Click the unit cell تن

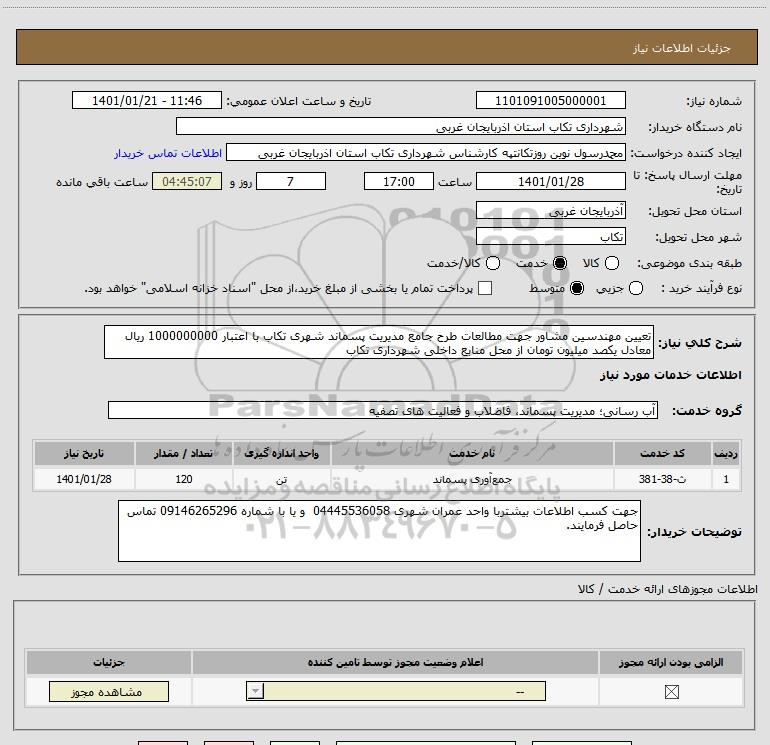pos(282,479)
